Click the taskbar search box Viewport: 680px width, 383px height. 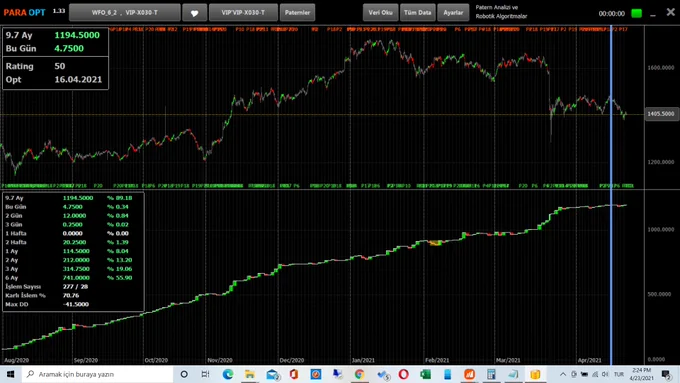click(97, 374)
